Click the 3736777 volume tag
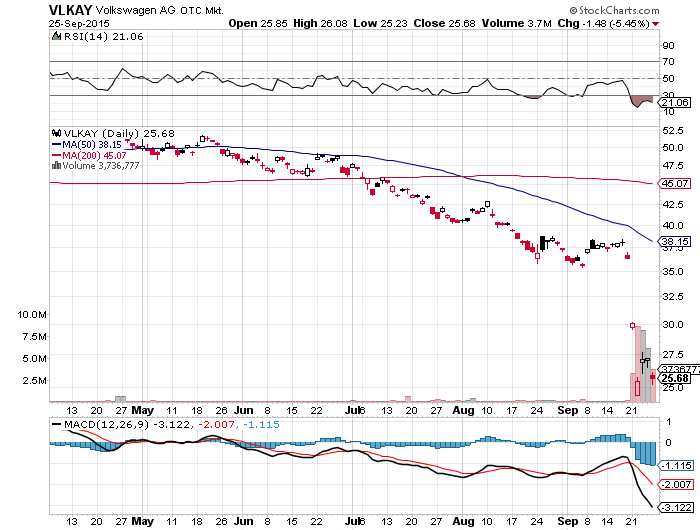 [679, 369]
